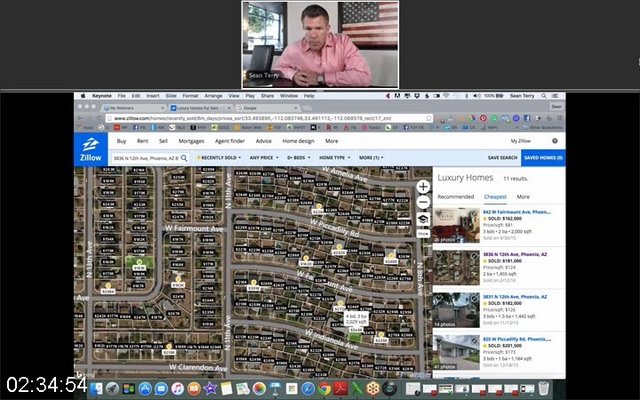Save the 3836 N 12th Ave listing with heart

click(x=439, y=256)
